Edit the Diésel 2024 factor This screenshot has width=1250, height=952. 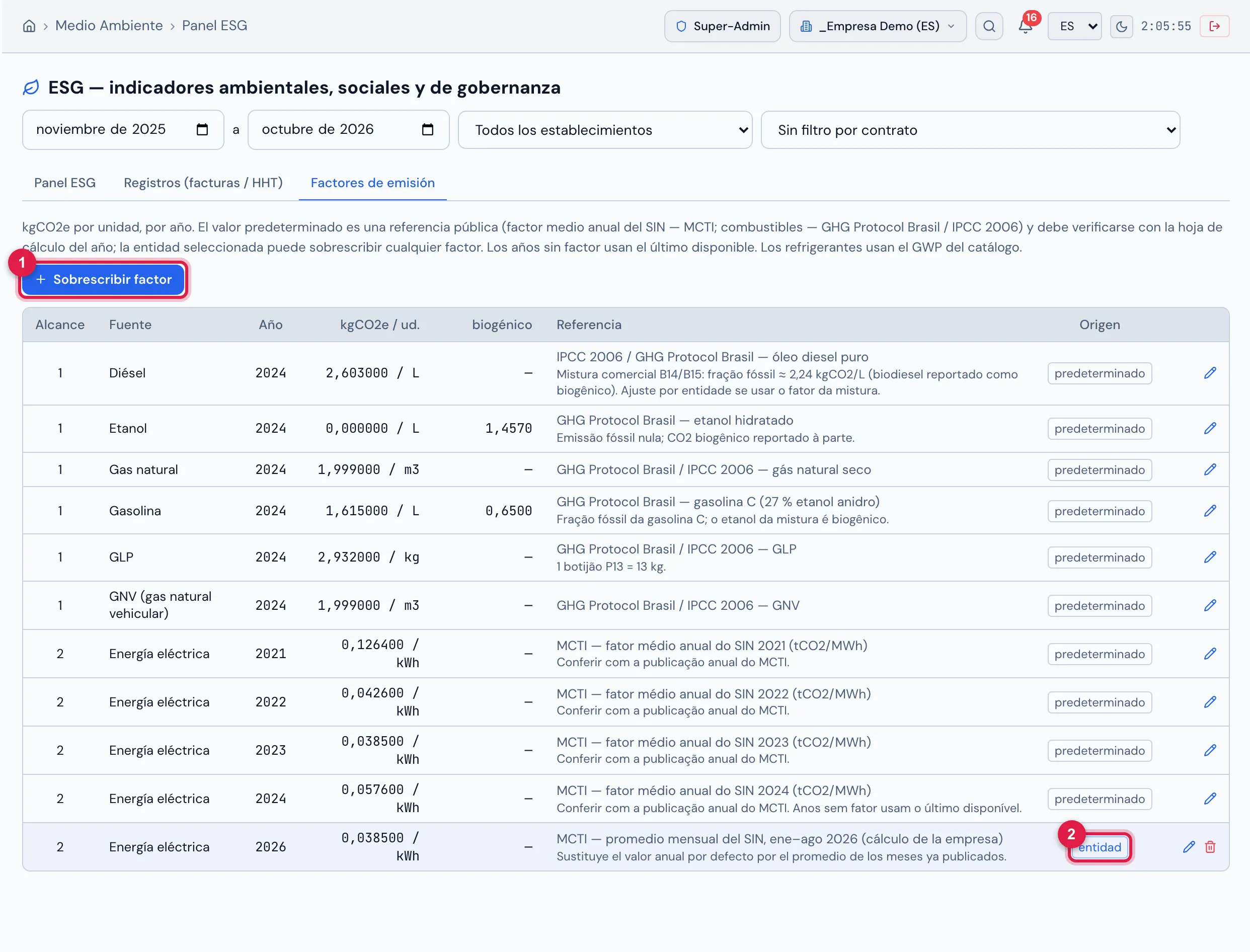pyautogui.click(x=1210, y=373)
